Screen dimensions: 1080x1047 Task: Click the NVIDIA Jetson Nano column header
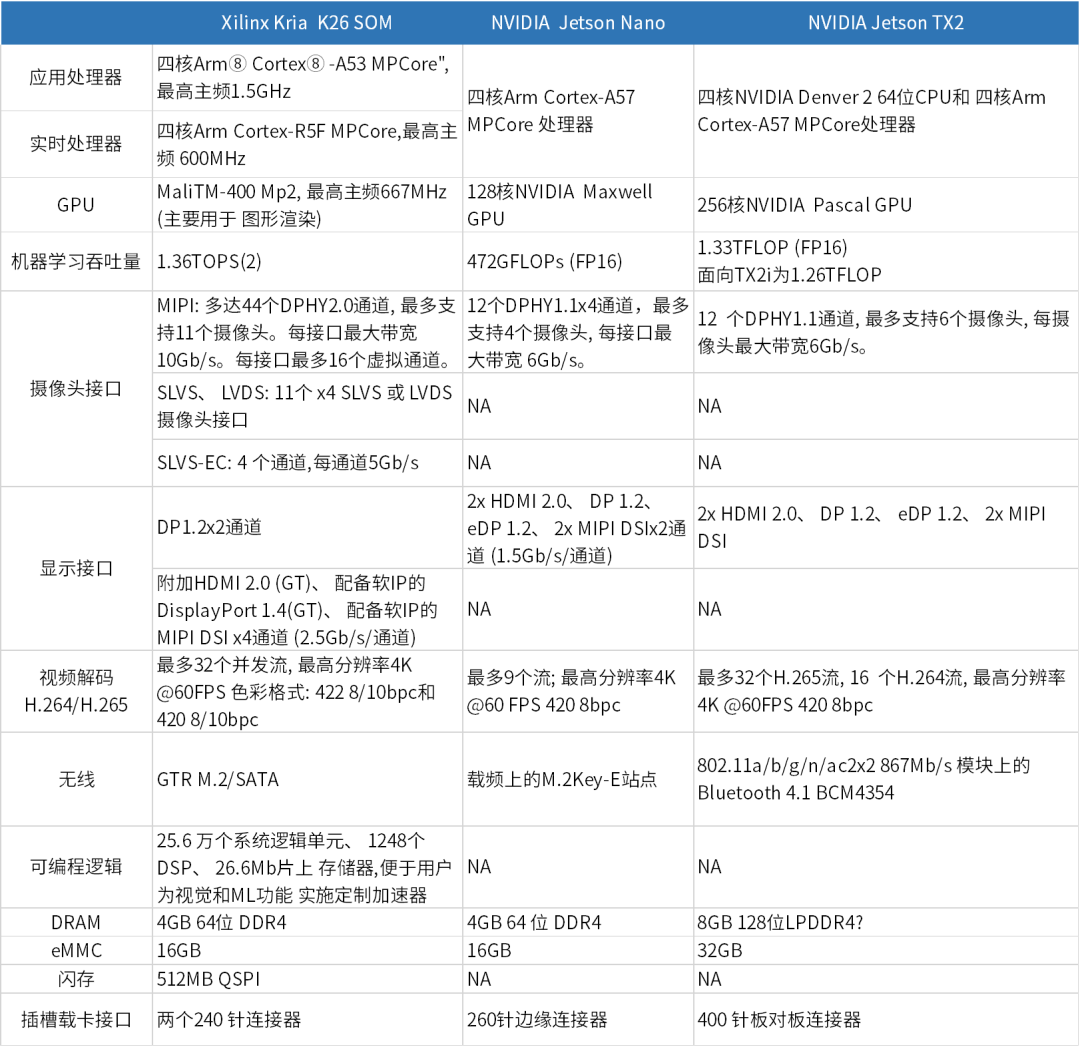click(578, 23)
